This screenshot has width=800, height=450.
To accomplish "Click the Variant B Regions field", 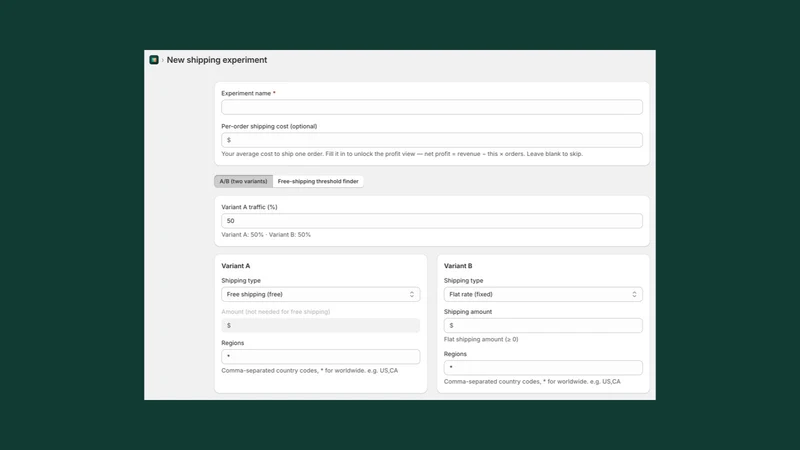I will (x=543, y=367).
